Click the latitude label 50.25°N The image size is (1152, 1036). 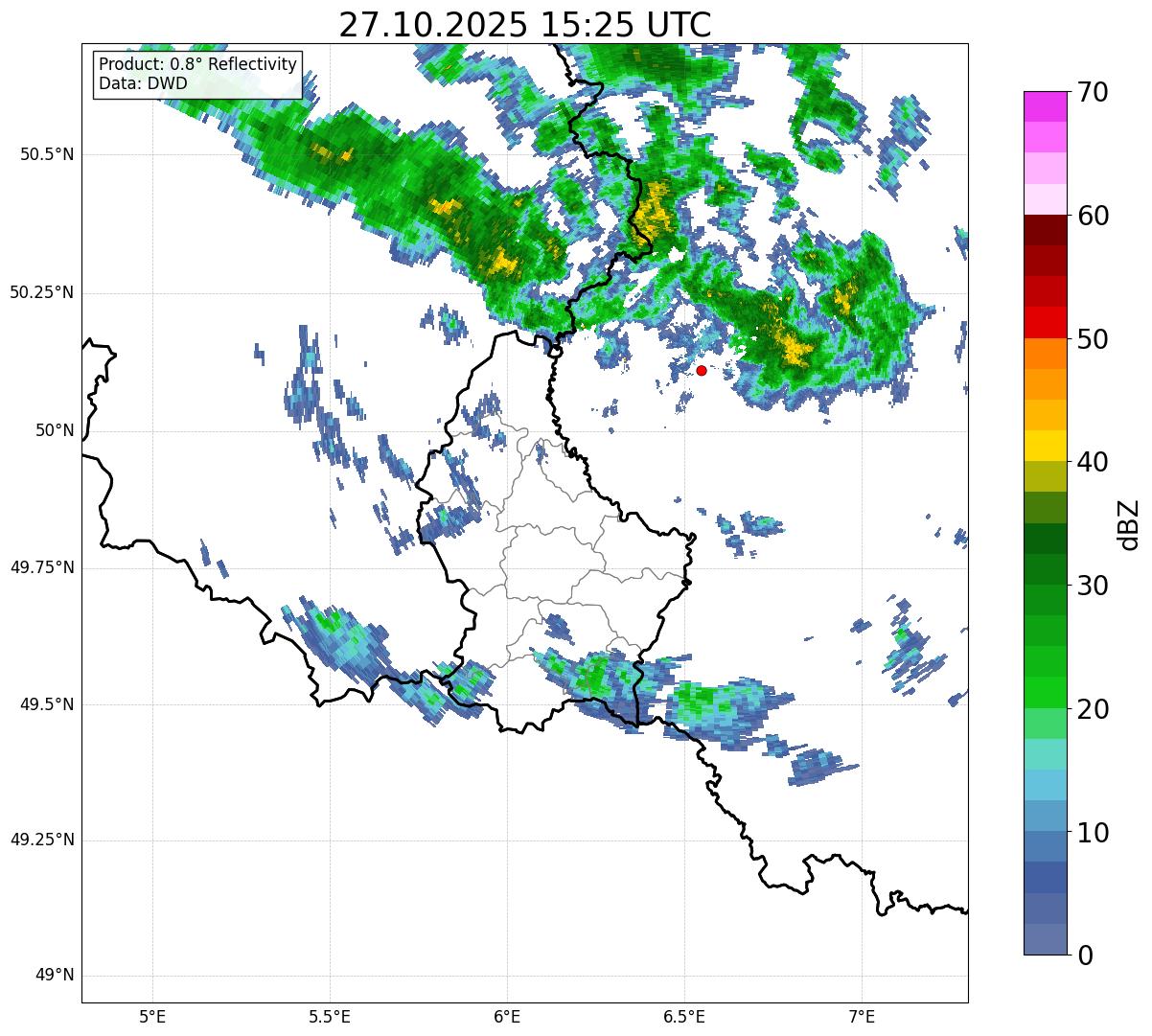coord(42,292)
